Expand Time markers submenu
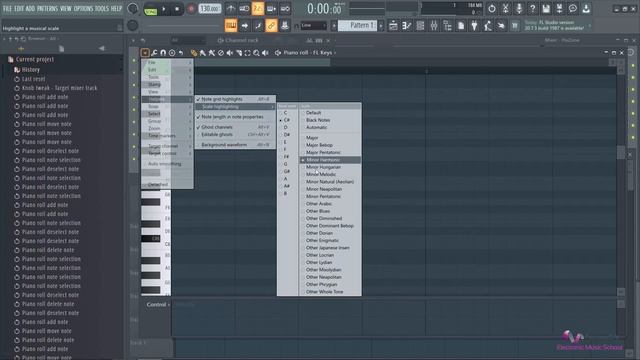This screenshot has width=640, height=360. point(167,136)
